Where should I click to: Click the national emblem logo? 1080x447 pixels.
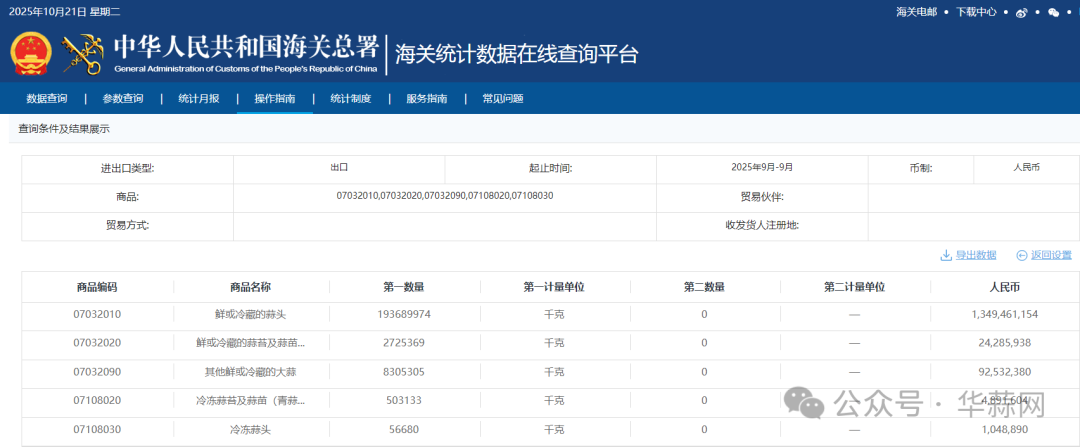pyautogui.click(x=31, y=55)
